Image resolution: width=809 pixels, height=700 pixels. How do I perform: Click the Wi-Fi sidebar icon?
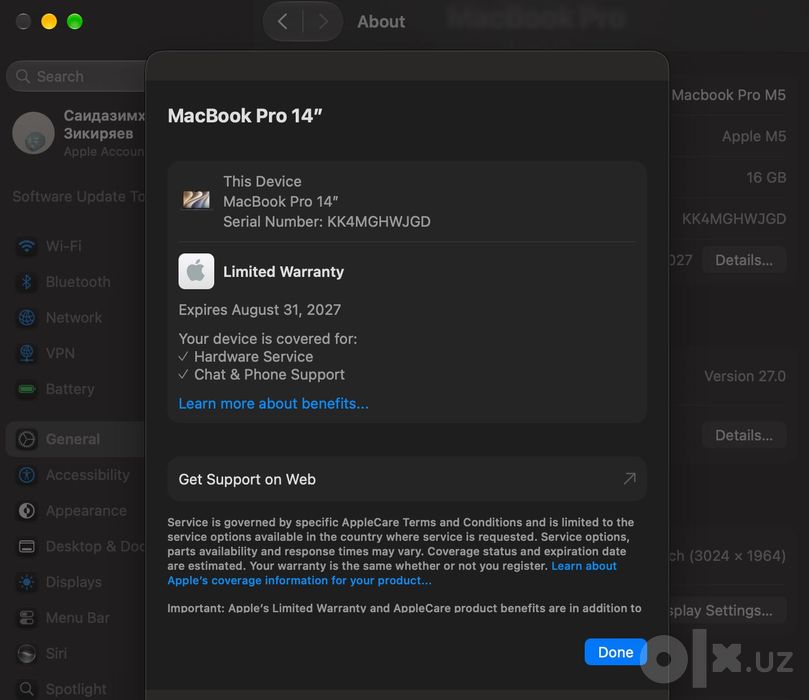click(27, 246)
